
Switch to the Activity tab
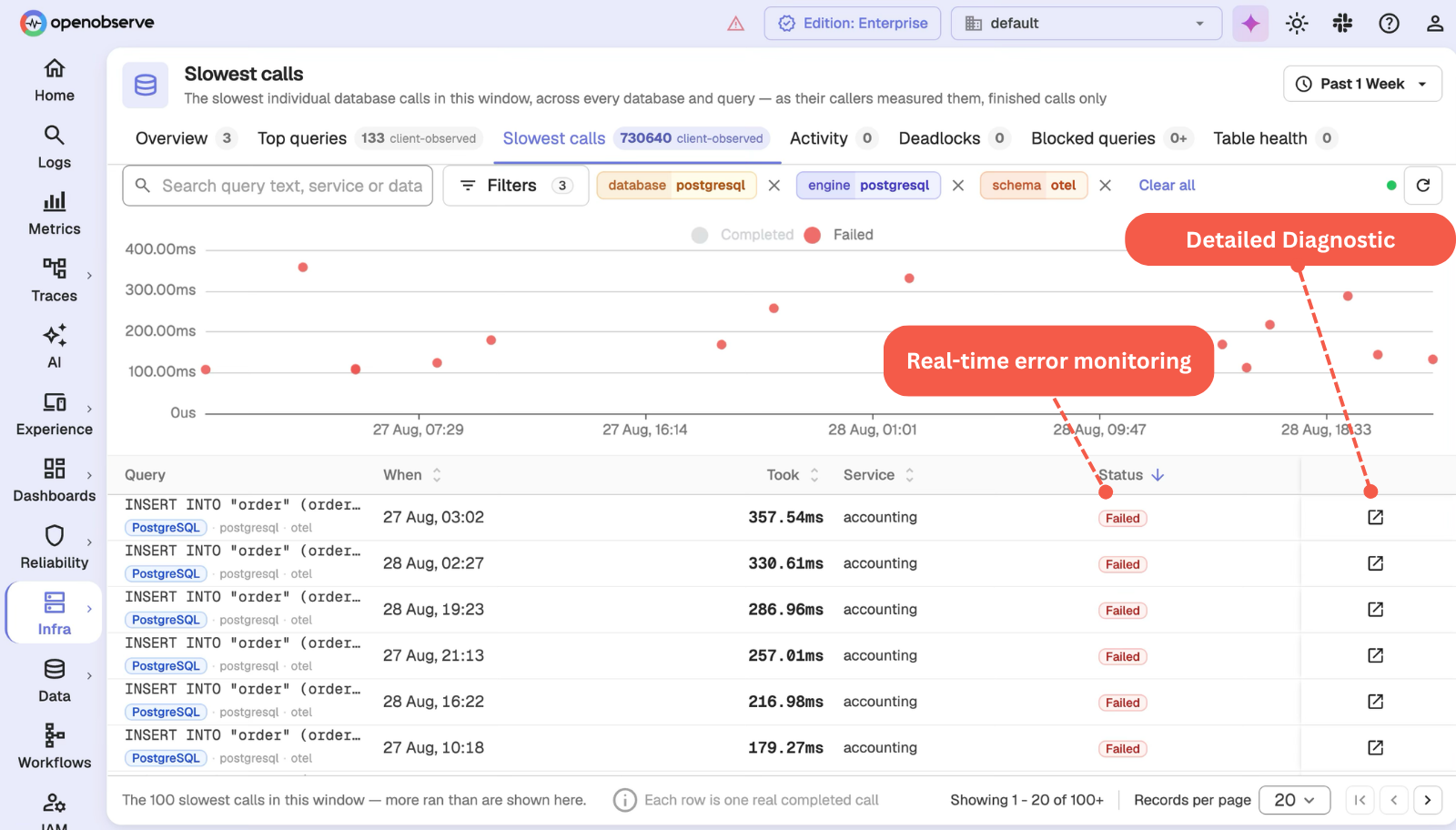(x=833, y=138)
